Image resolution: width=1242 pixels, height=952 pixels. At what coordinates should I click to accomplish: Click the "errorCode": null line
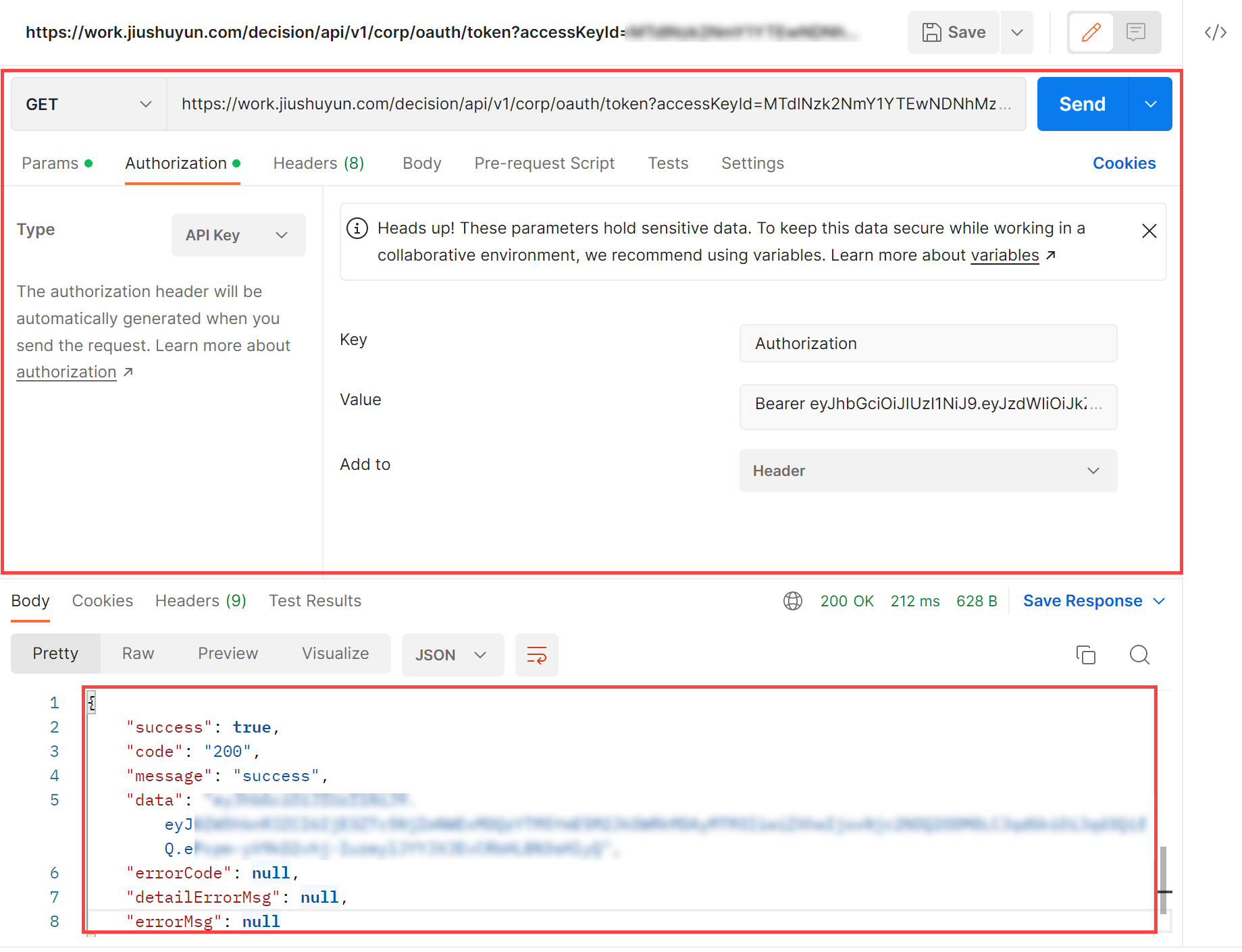[212, 873]
